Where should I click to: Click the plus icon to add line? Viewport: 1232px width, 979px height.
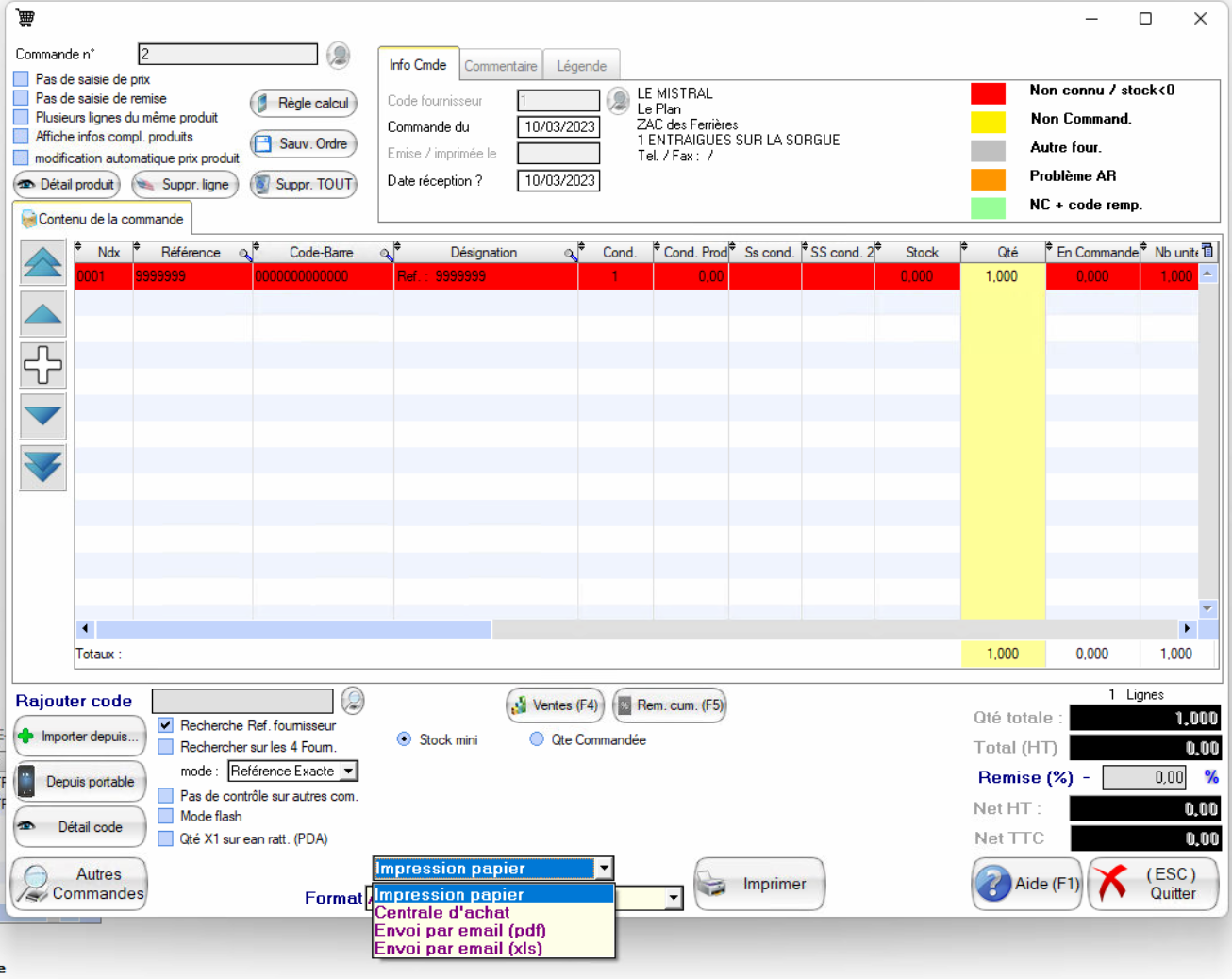[x=42, y=365]
